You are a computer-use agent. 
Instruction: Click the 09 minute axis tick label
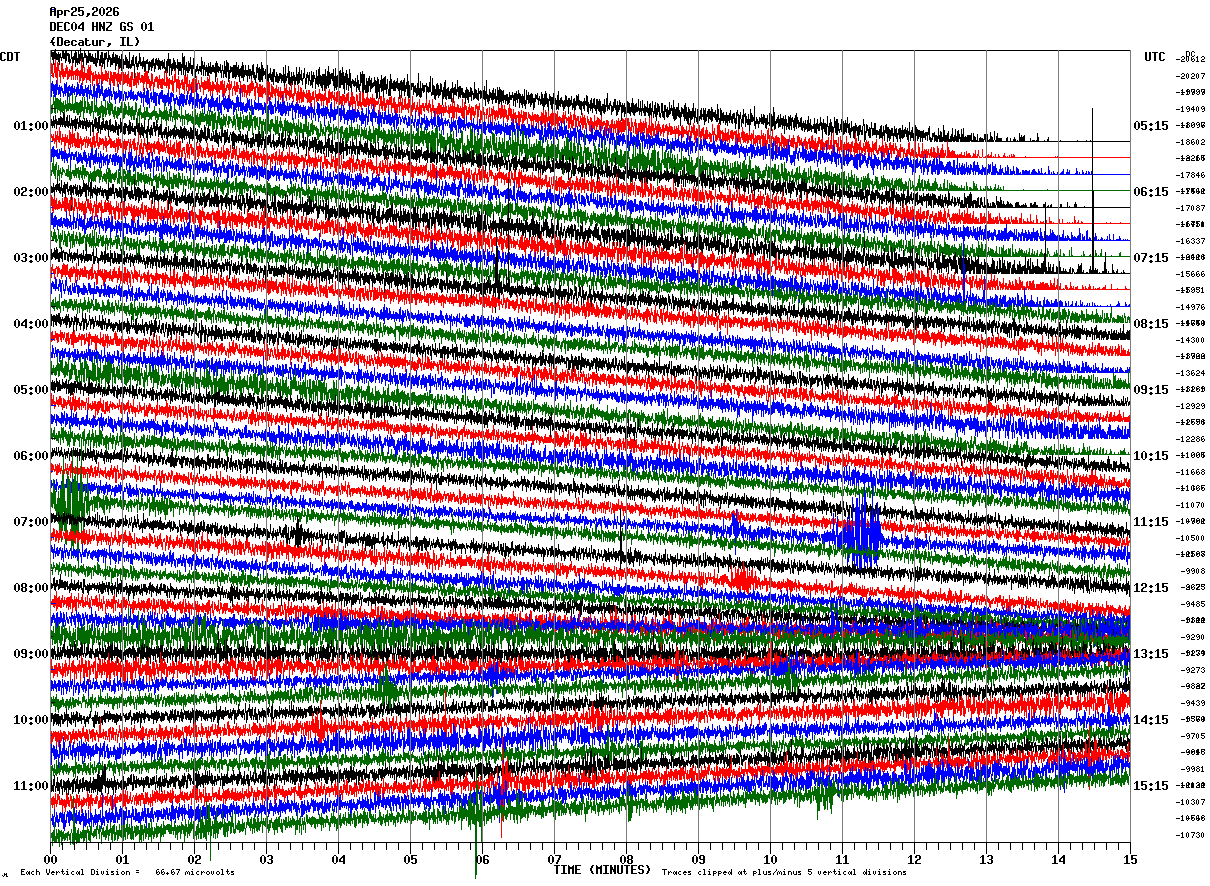(698, 859)
